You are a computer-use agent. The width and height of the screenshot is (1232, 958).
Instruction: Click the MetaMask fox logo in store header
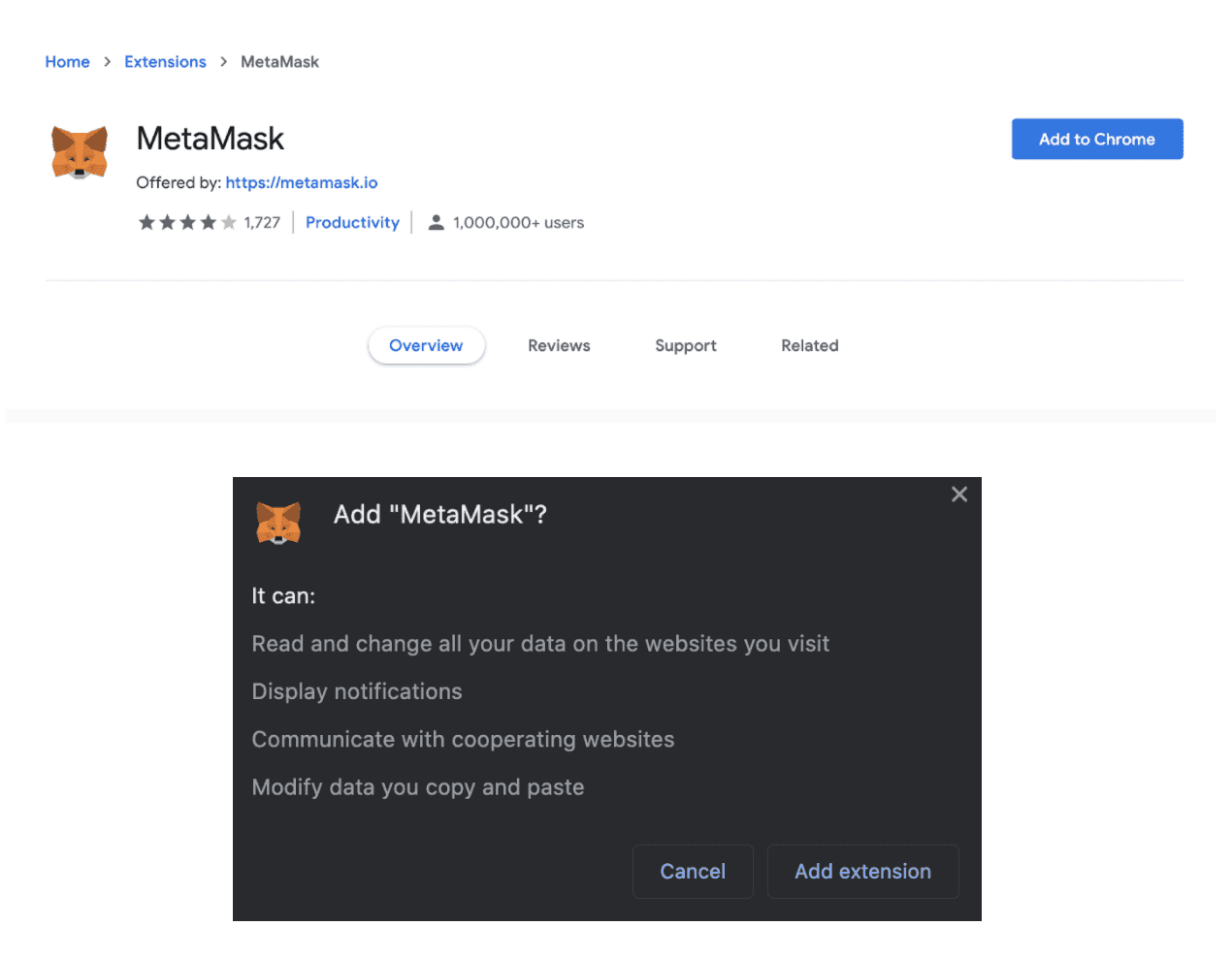point(80,152)
